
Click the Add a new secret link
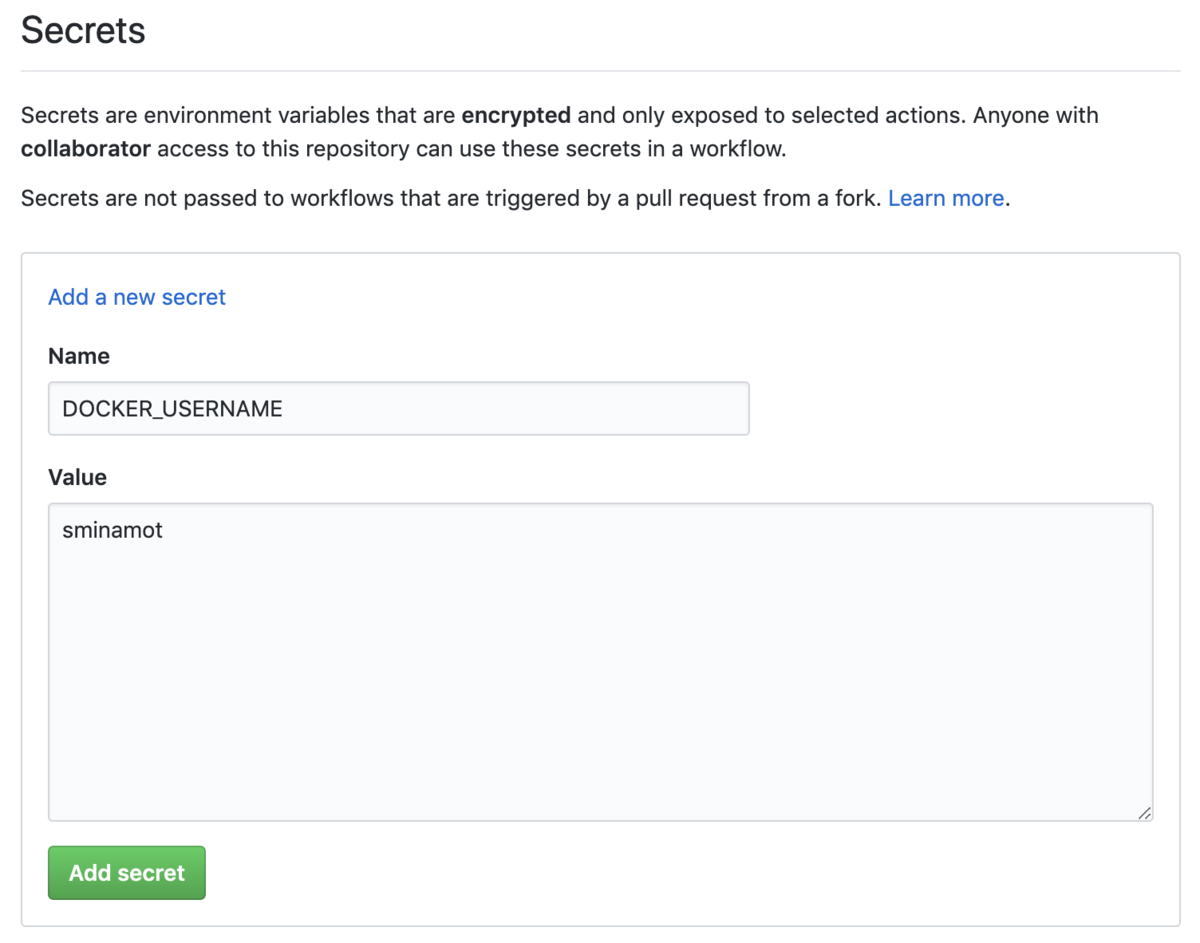click(137, 297)
